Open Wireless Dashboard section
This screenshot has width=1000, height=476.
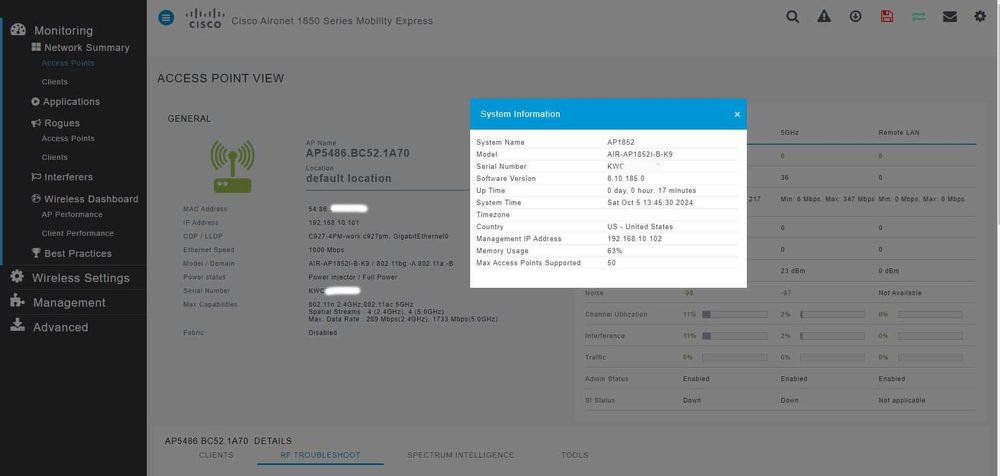91,199
